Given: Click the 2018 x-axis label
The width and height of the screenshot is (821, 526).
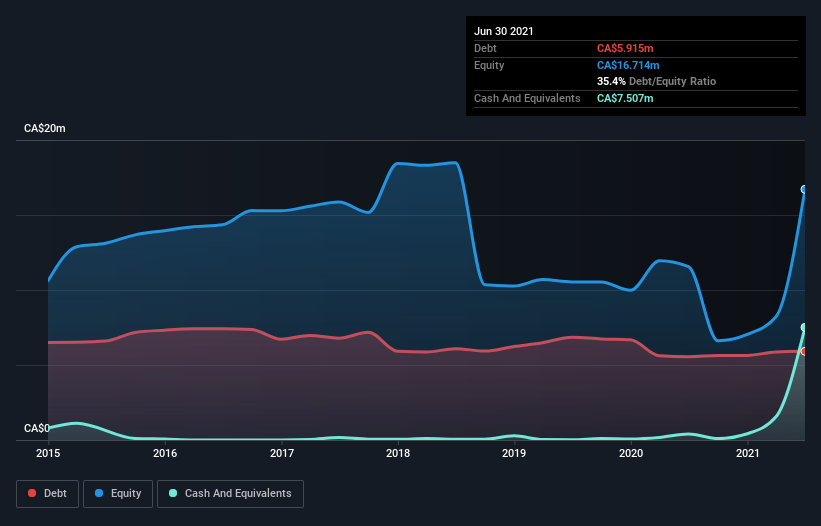Looking at the screenshot, I should point(398,453).
